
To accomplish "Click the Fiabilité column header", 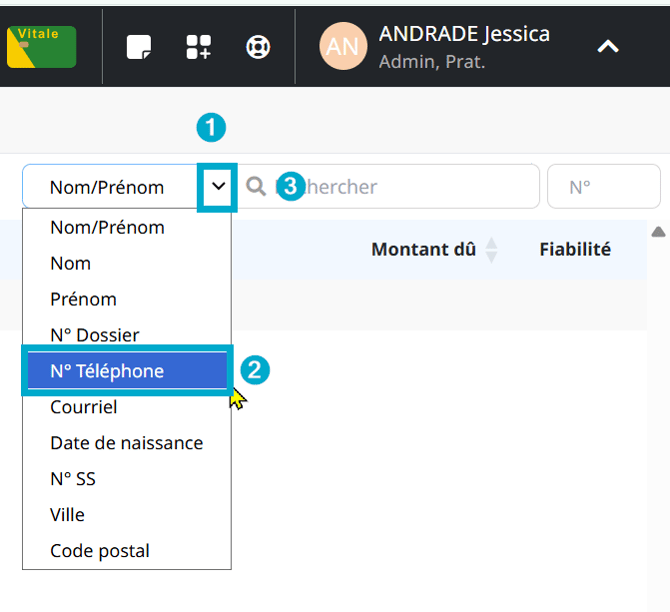I will click(575, 249).
